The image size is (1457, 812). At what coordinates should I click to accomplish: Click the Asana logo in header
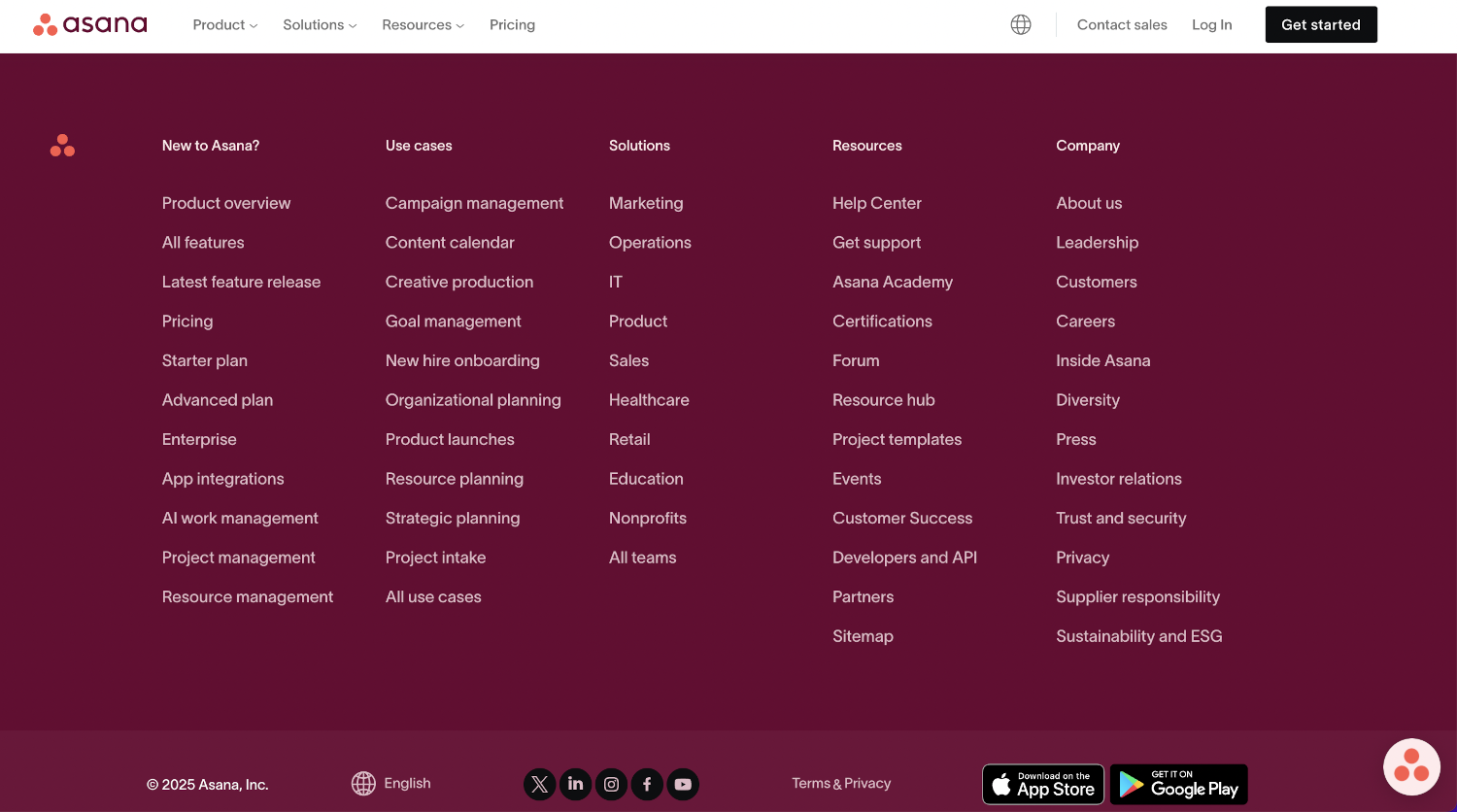click(90, 24)
